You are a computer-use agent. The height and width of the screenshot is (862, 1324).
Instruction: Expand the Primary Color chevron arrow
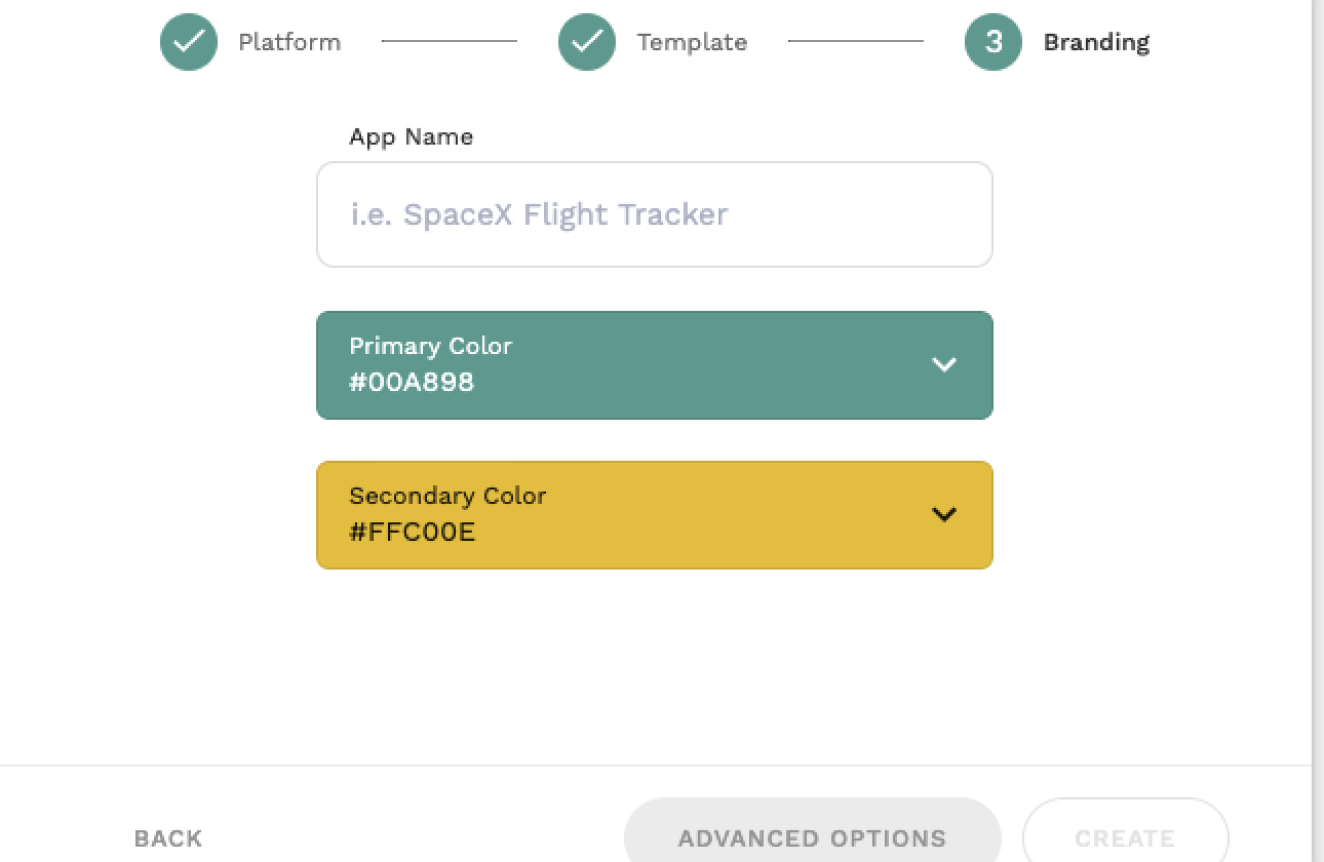tap(944, 365)
